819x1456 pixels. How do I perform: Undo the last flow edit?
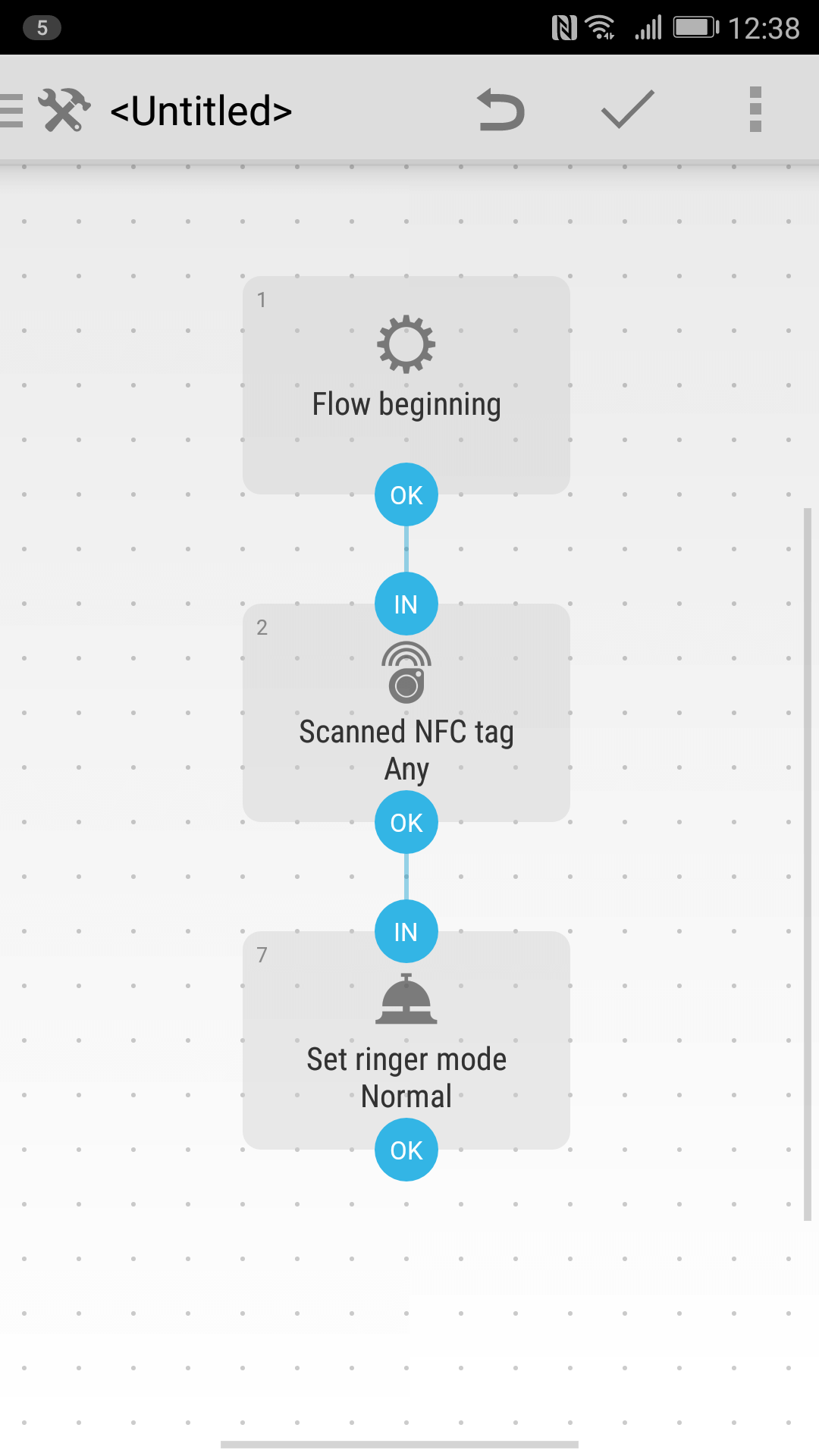[501, 111]
